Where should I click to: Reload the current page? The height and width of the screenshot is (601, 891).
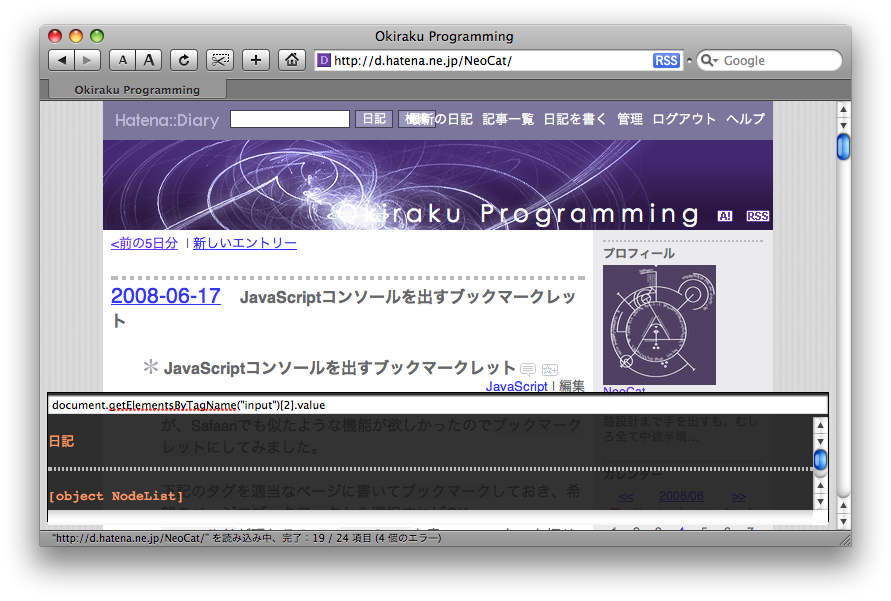click(183, 60)
